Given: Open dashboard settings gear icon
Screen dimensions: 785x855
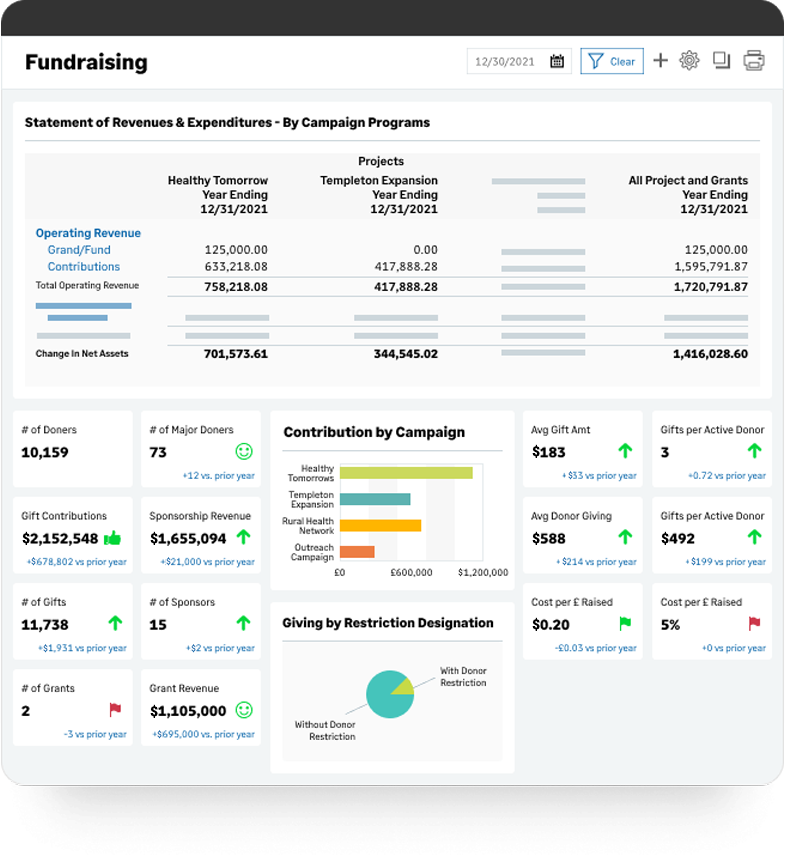Looking at the screenshot, I should point(689,60).
